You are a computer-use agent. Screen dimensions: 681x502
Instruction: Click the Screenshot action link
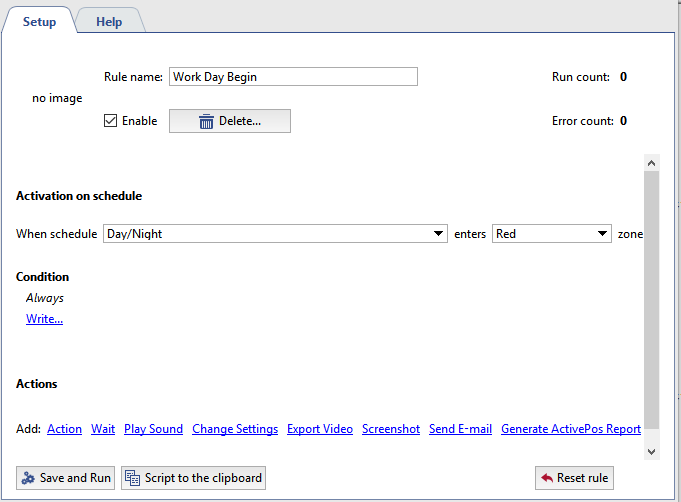pyautogui.click(x=391, y=429)
